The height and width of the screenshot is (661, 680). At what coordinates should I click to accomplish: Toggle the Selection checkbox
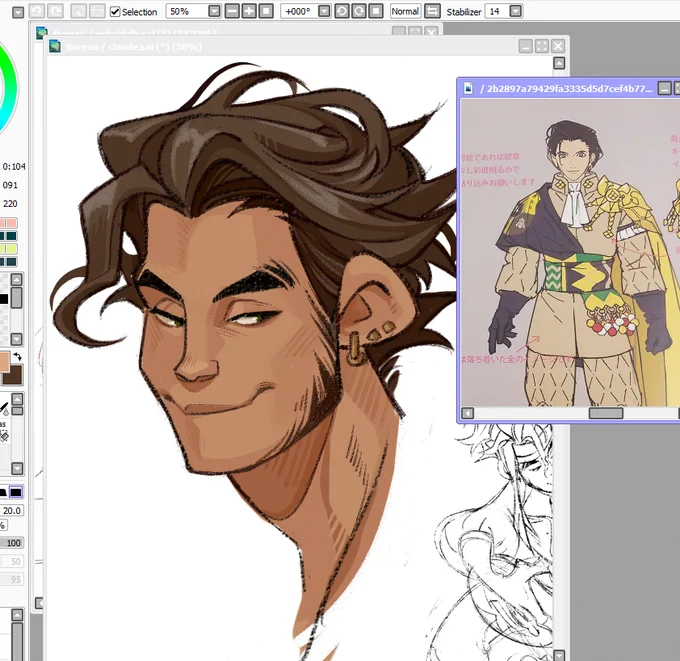pyautogui.click(x=115, y=12)
